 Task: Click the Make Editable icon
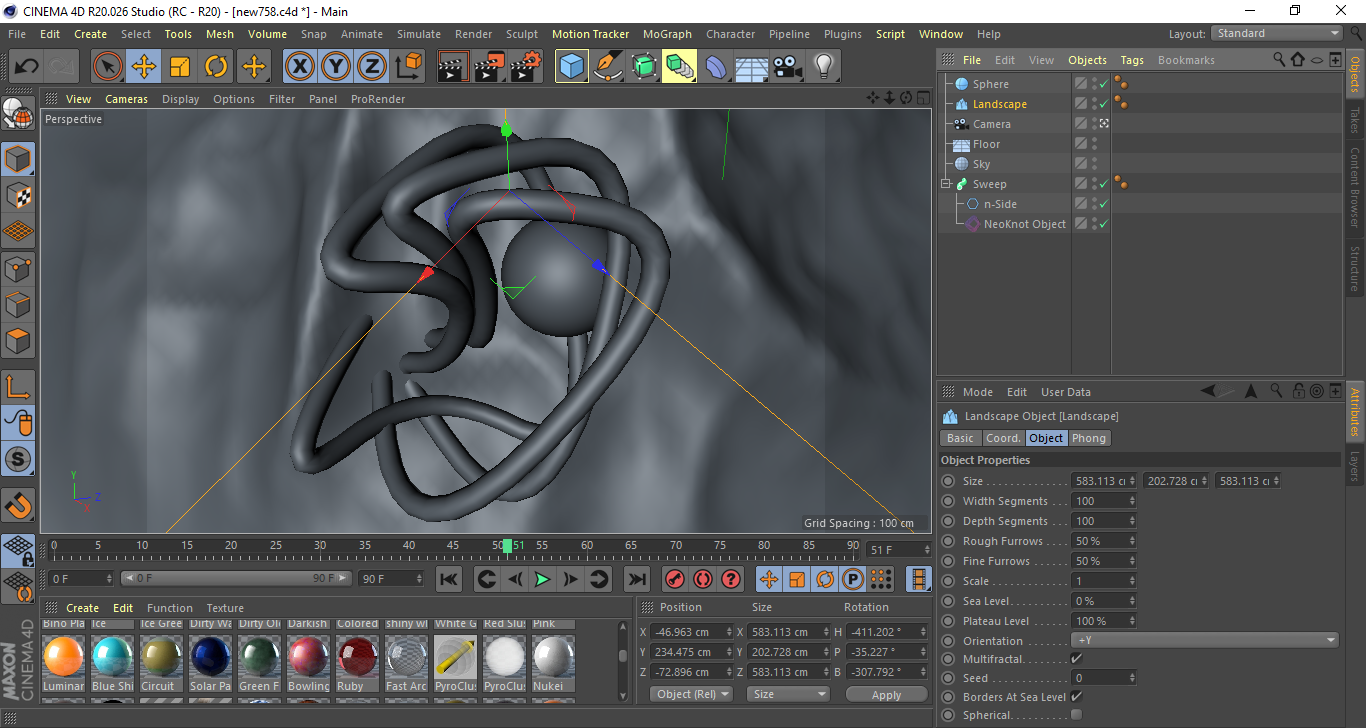[19, 115]
